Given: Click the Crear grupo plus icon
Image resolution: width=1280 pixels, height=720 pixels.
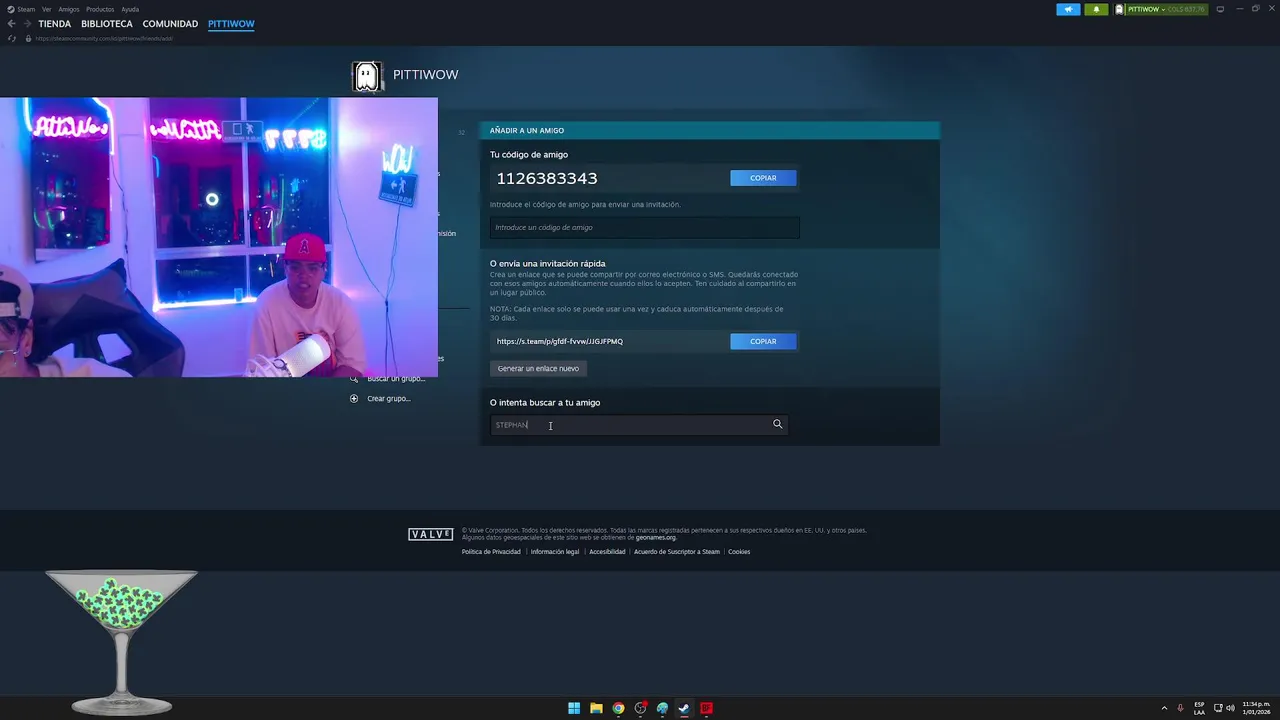Looking at the screenshot, I should click(354, 398).
